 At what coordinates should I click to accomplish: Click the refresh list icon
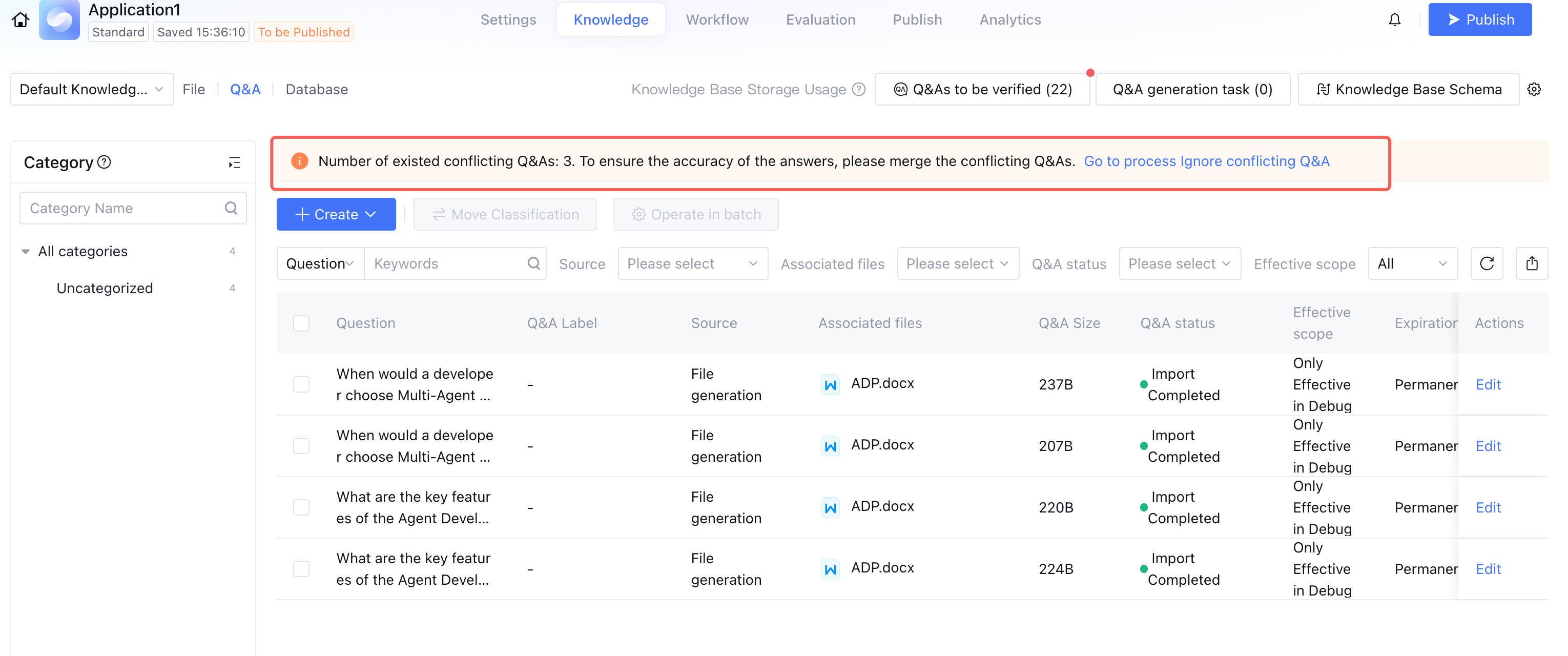(x=1487, y=263)
